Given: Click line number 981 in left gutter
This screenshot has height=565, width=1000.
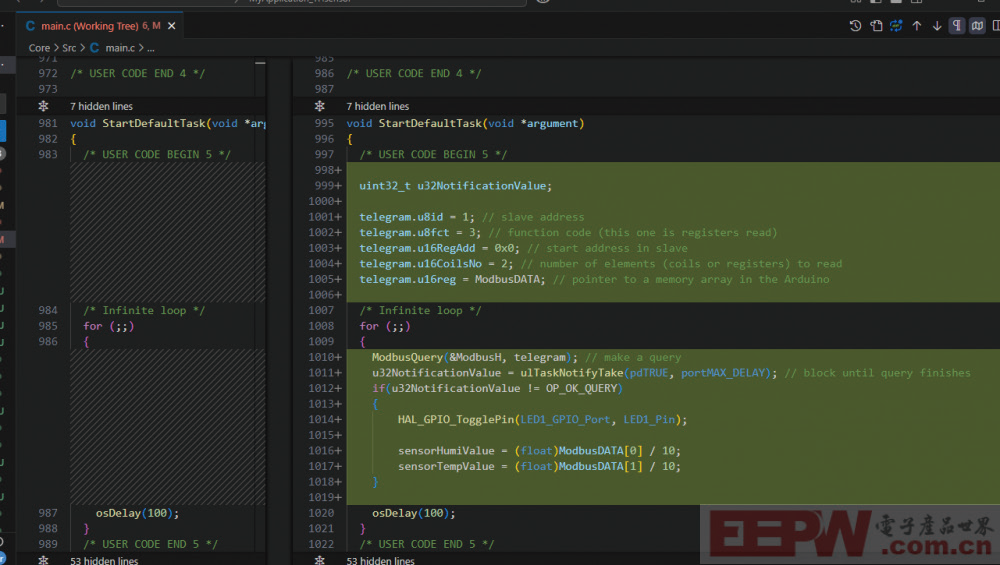Looking at the screenshot, I should (x=48, y=123).
